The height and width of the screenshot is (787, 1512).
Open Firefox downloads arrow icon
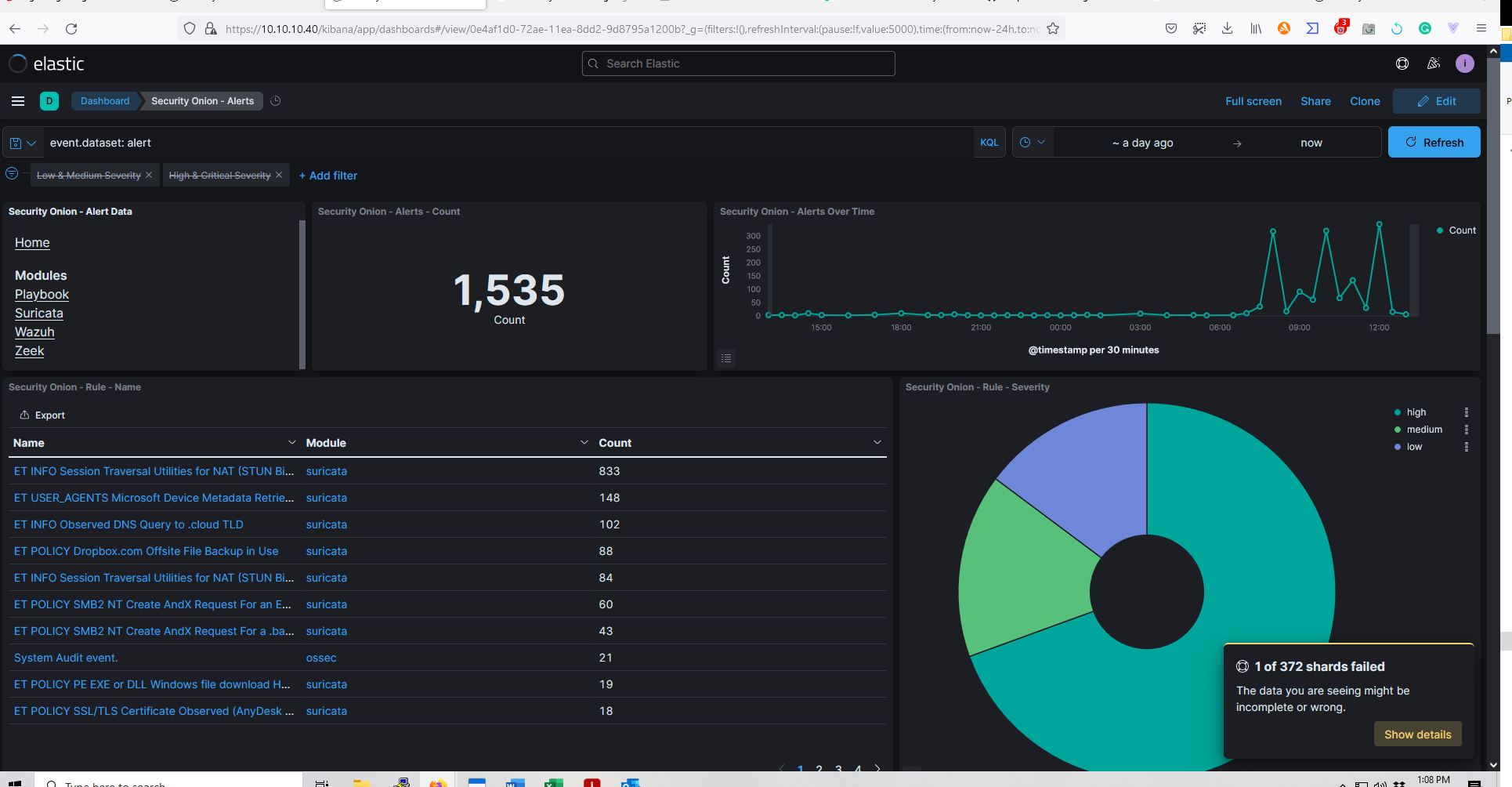1228,28
